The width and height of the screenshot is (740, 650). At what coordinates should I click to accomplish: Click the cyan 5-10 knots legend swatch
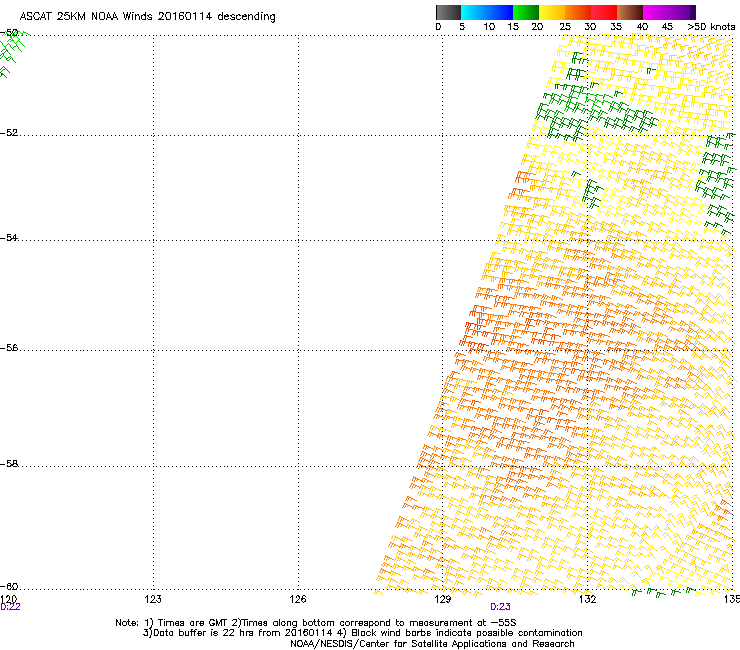pyautogui.click(x=474, y=12)
